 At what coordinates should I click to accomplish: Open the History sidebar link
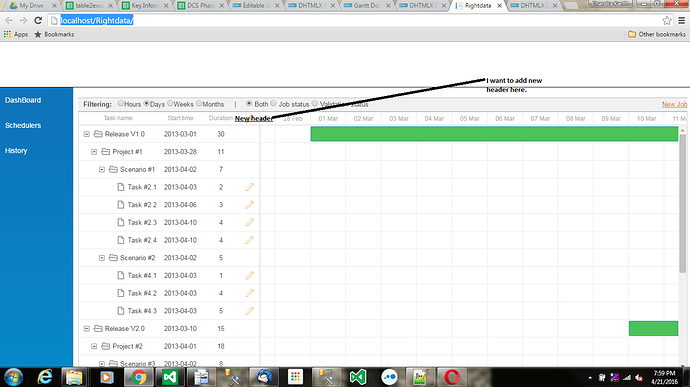pos(16,151)
